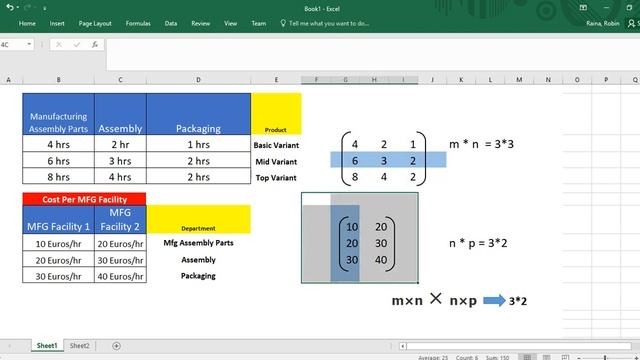This screenshot has width=640, height=360.
Task: Click the Mid Variant label
Action: tap(276, 162)
